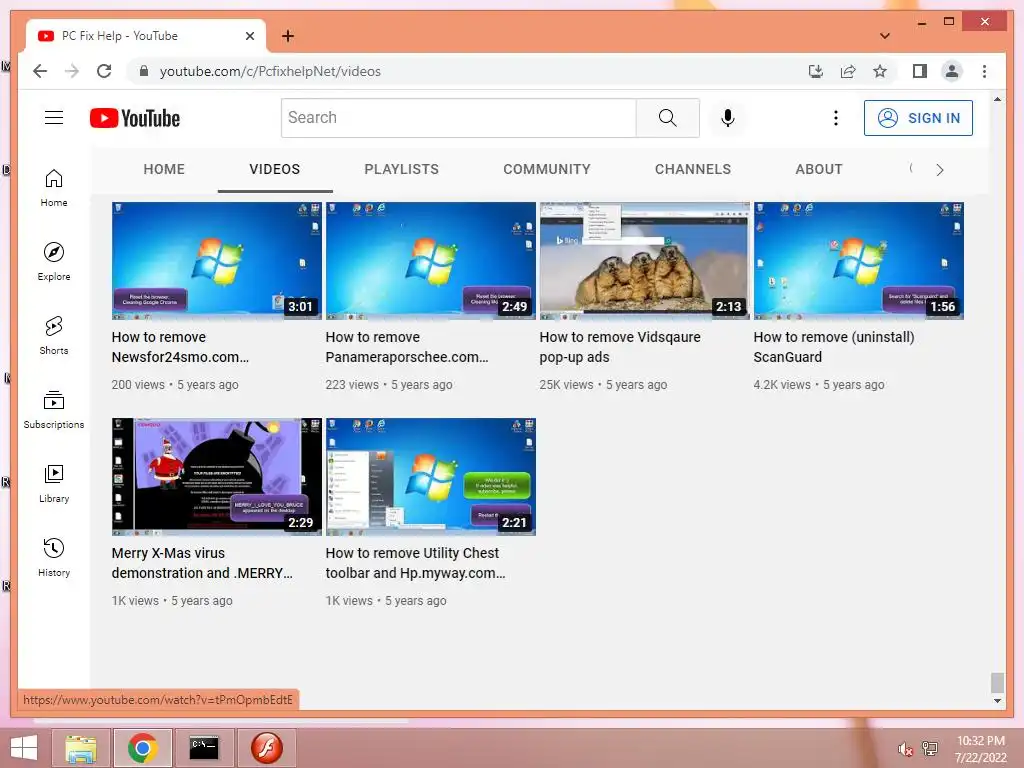Click the install app icon in address bar

(x=816, y=71)
